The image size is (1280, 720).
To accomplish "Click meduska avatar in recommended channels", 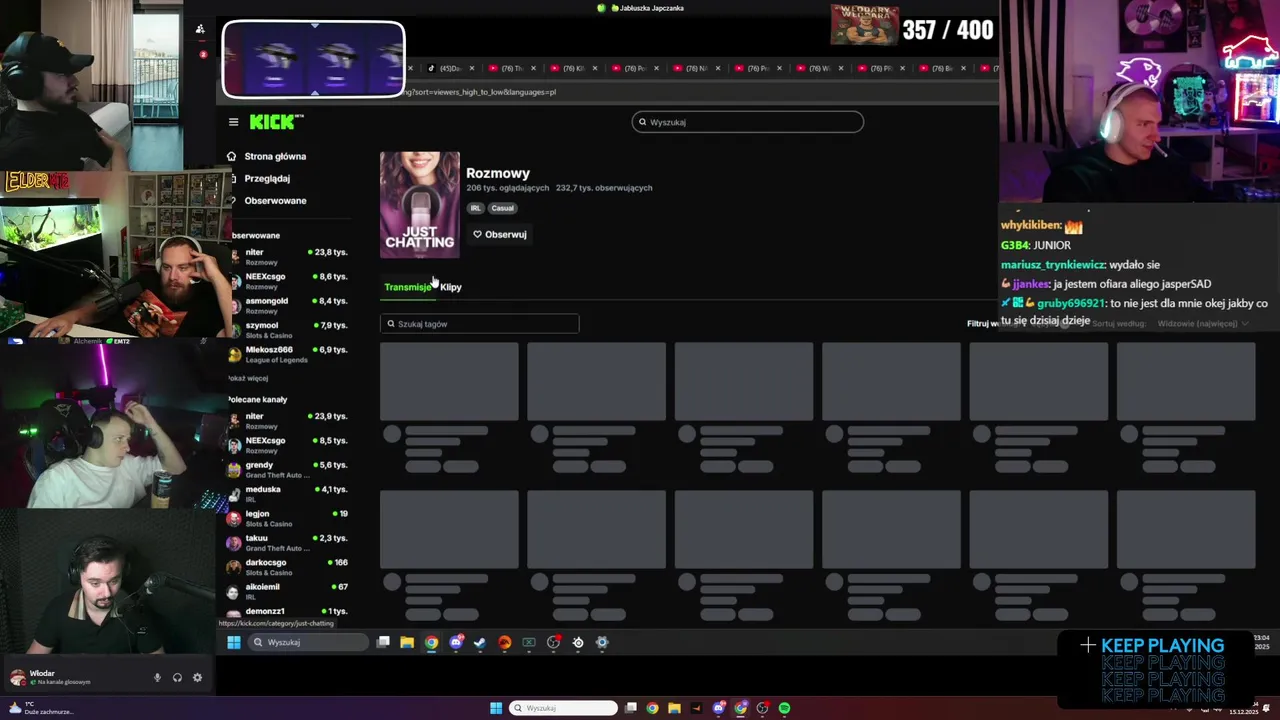I will [234, 493].
